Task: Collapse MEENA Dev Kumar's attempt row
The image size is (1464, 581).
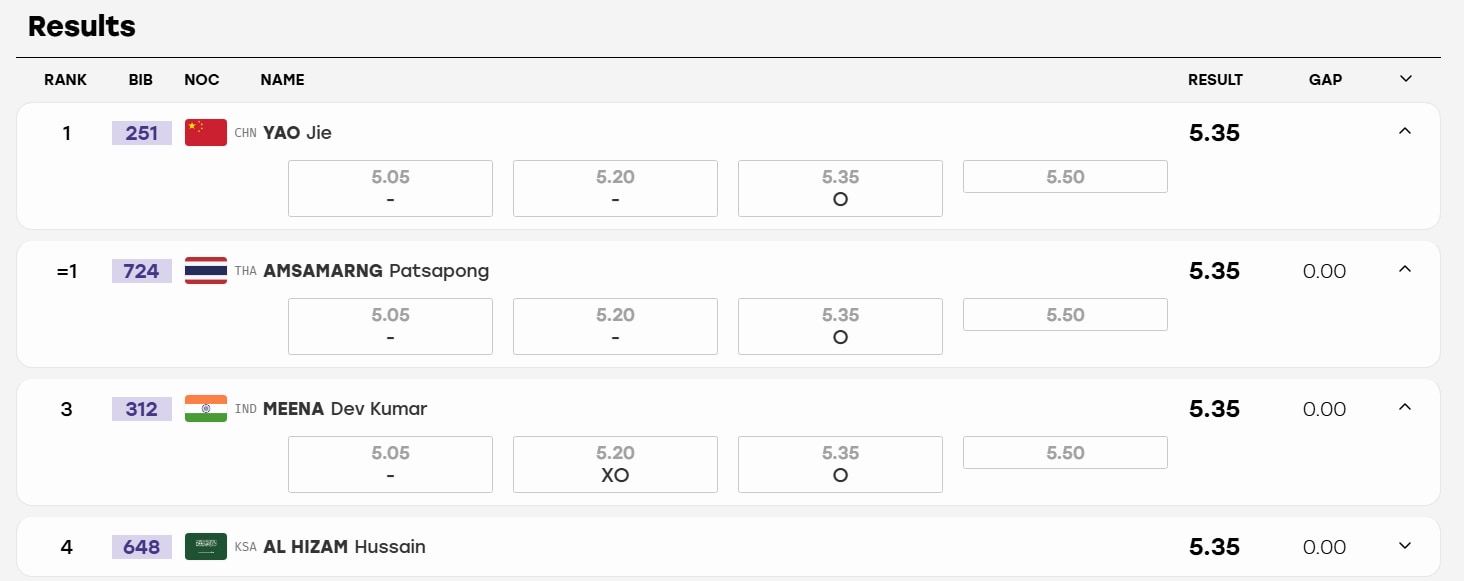Action: (1405, 407)
